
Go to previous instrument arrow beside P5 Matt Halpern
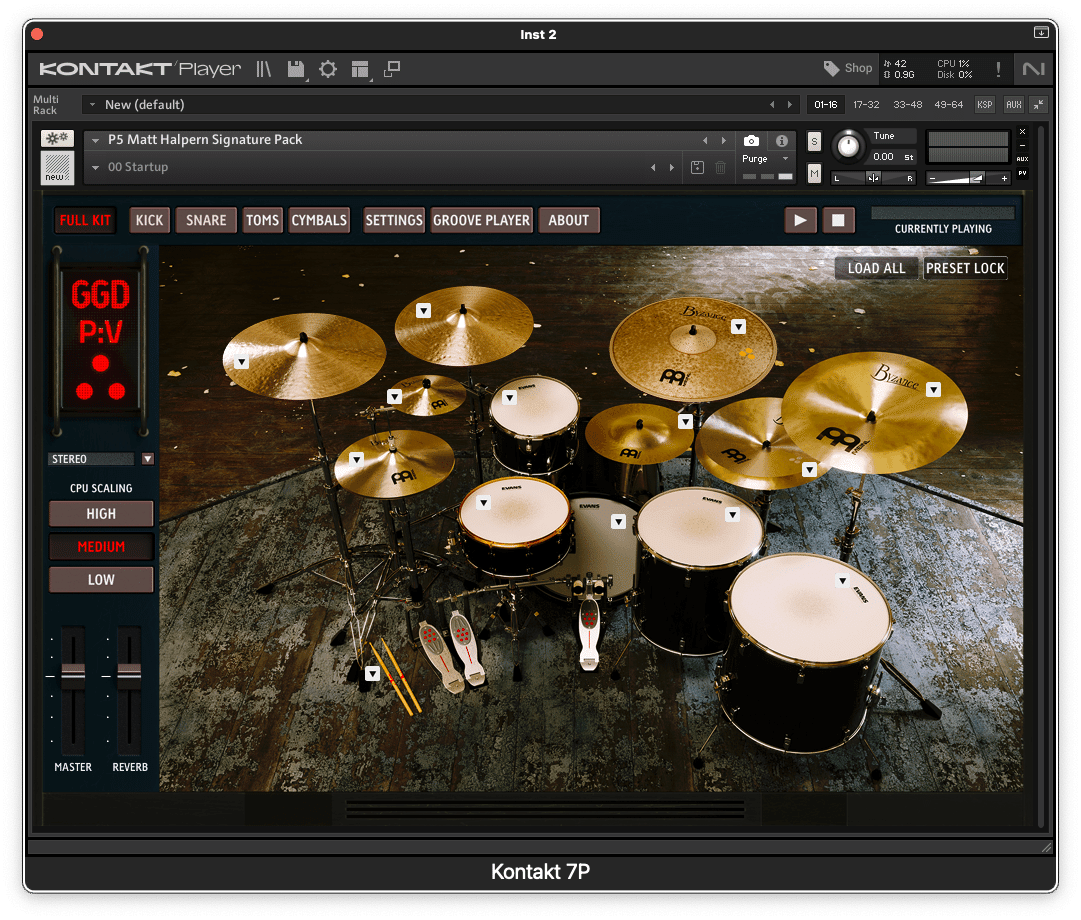click(x=705, y=140)
